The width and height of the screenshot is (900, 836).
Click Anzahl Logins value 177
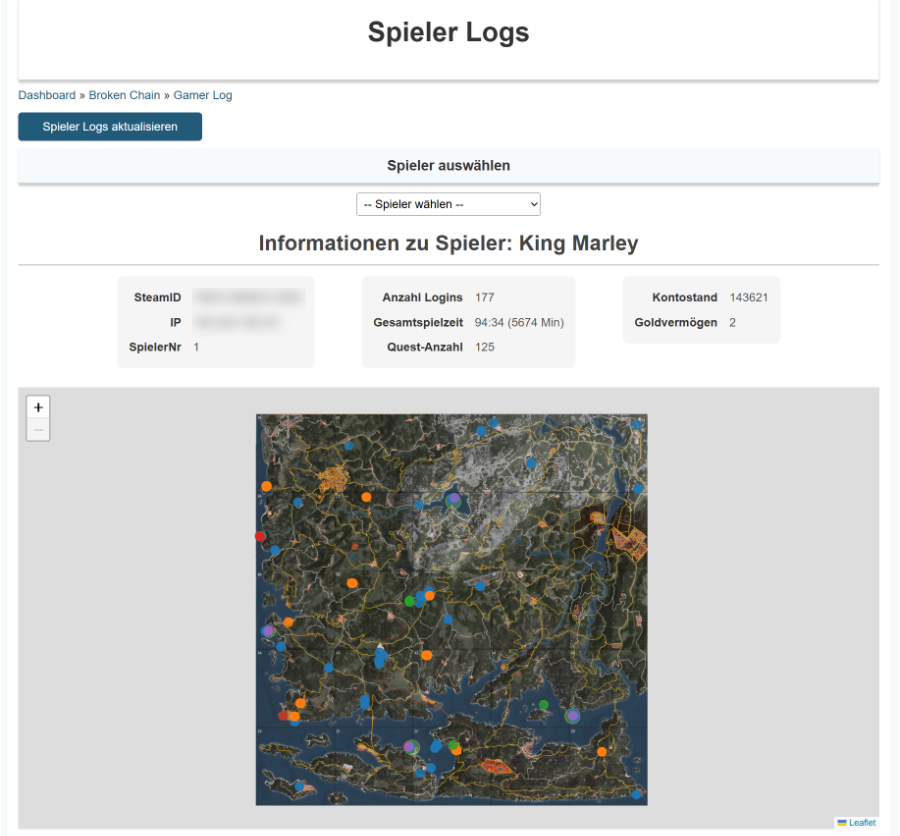click(484, 297)
